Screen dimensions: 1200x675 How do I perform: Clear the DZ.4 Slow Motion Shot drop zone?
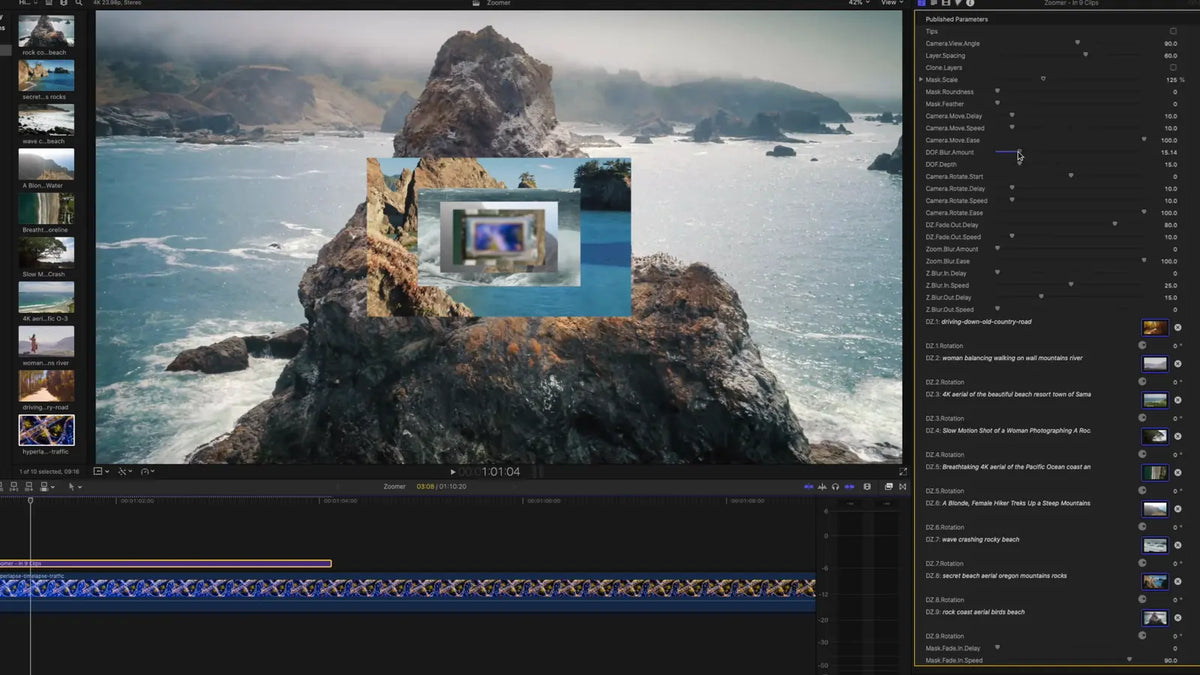tap(1177, 436)
